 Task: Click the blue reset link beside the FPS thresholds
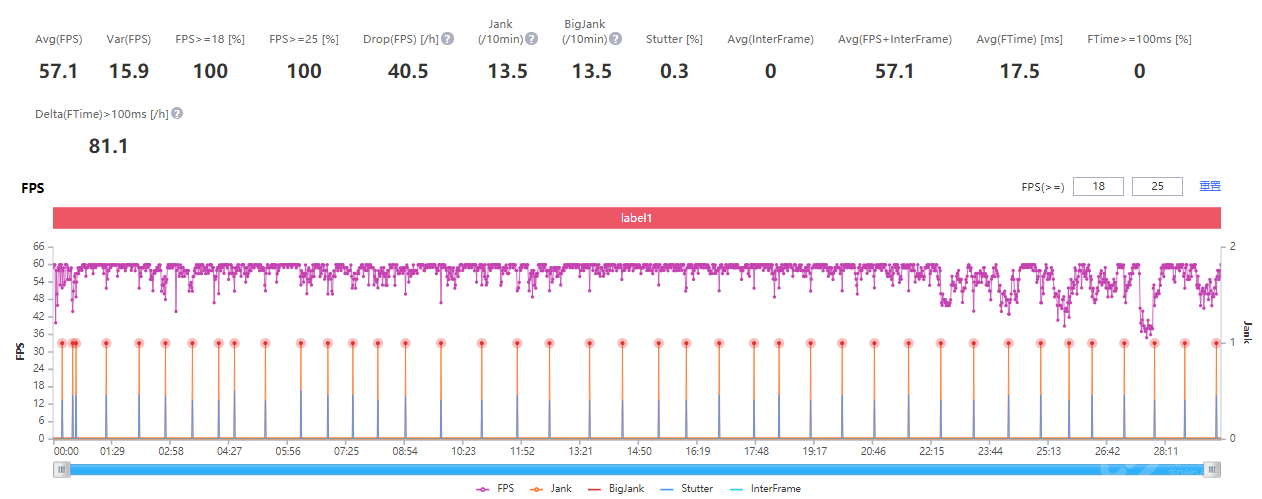click(x=1210, y=186)
